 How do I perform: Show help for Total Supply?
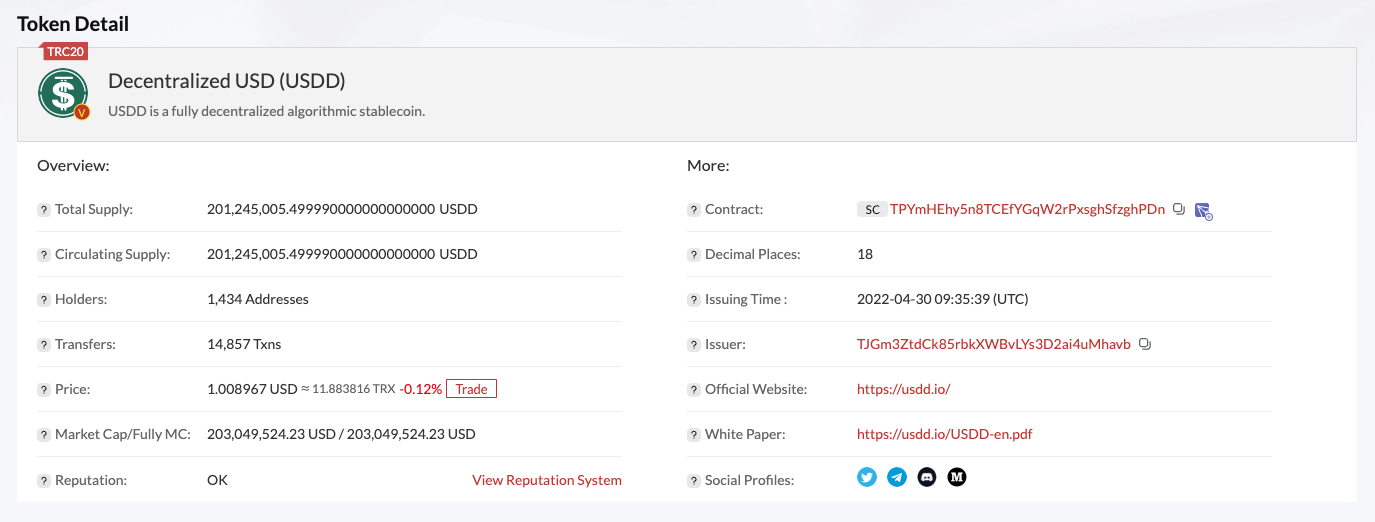click(x=44, y=210)
